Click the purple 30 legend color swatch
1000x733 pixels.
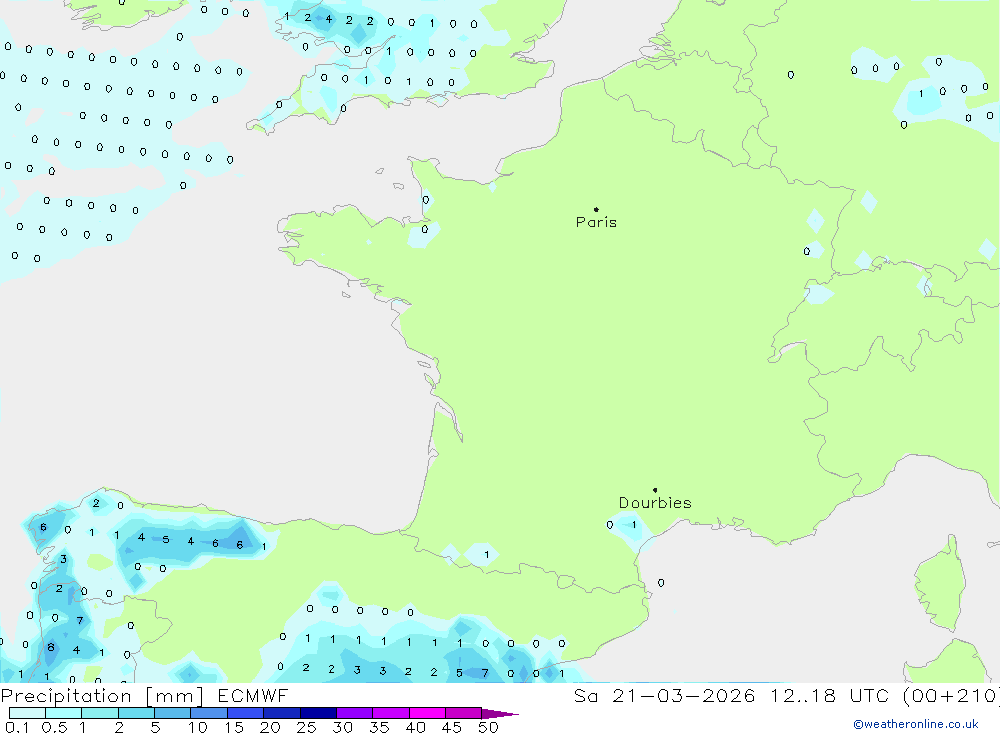(355, 713)
